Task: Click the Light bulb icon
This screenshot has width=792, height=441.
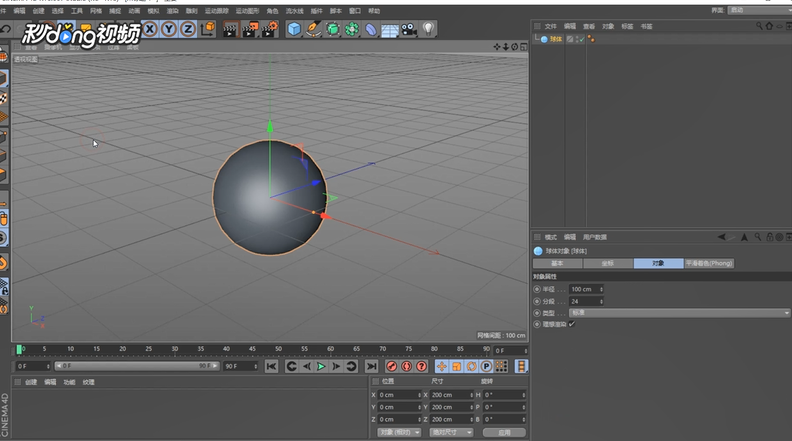Action: (x=428, y=29)
